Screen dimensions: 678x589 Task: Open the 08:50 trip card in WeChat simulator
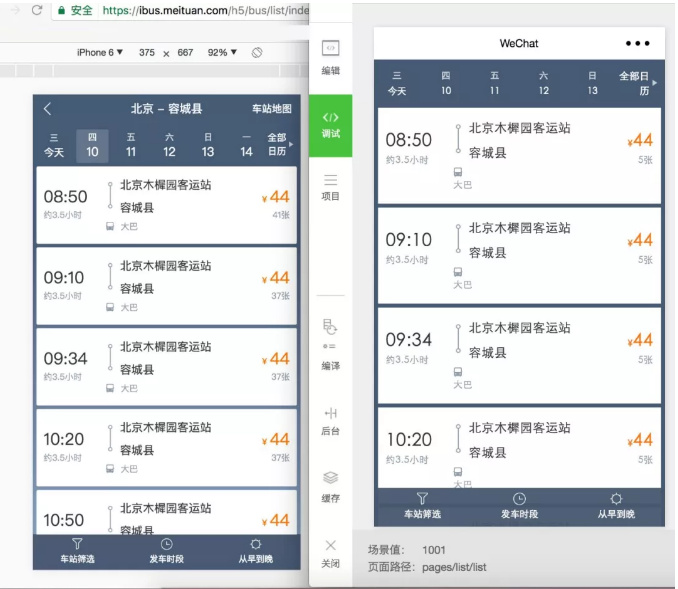pos(519,156)
